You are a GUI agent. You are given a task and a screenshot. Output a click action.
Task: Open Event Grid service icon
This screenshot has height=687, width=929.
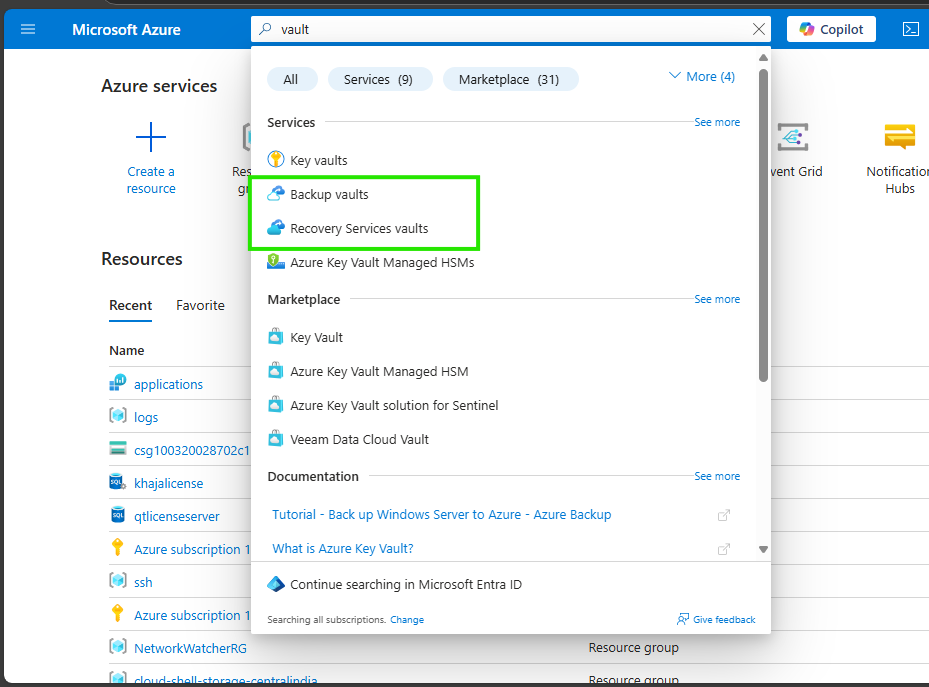tap(793, 137)
